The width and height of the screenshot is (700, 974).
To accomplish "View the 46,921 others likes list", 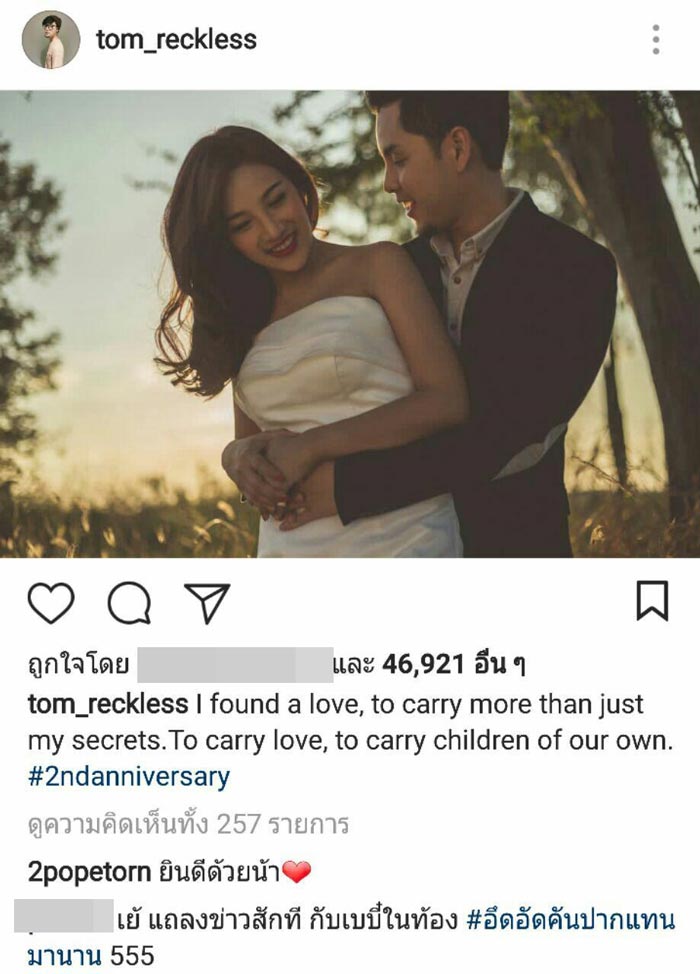I will coord(455,665).
